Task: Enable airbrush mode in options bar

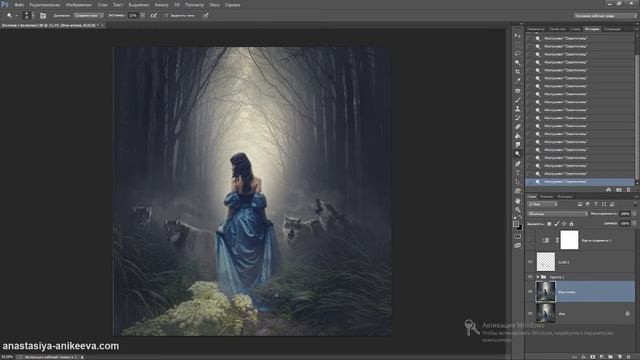Action: click(x=153, y=16)
